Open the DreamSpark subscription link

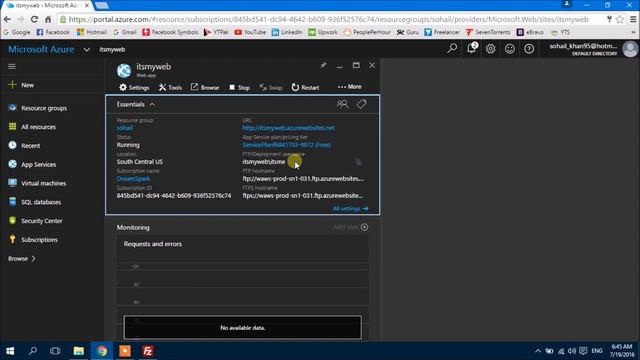point(133,179)
